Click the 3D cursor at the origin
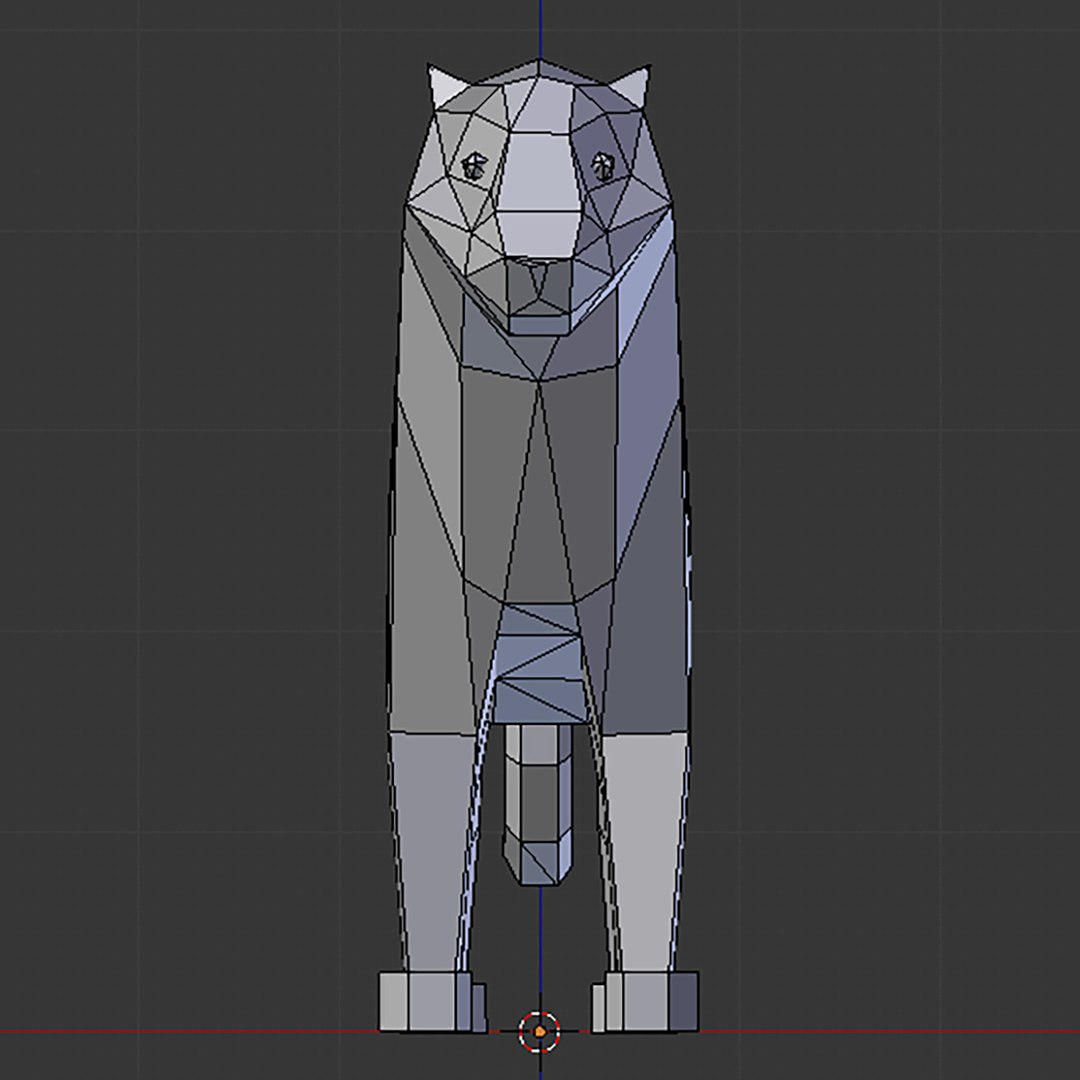Viewport: 1080px width, 1080px height. point(539,1031)
